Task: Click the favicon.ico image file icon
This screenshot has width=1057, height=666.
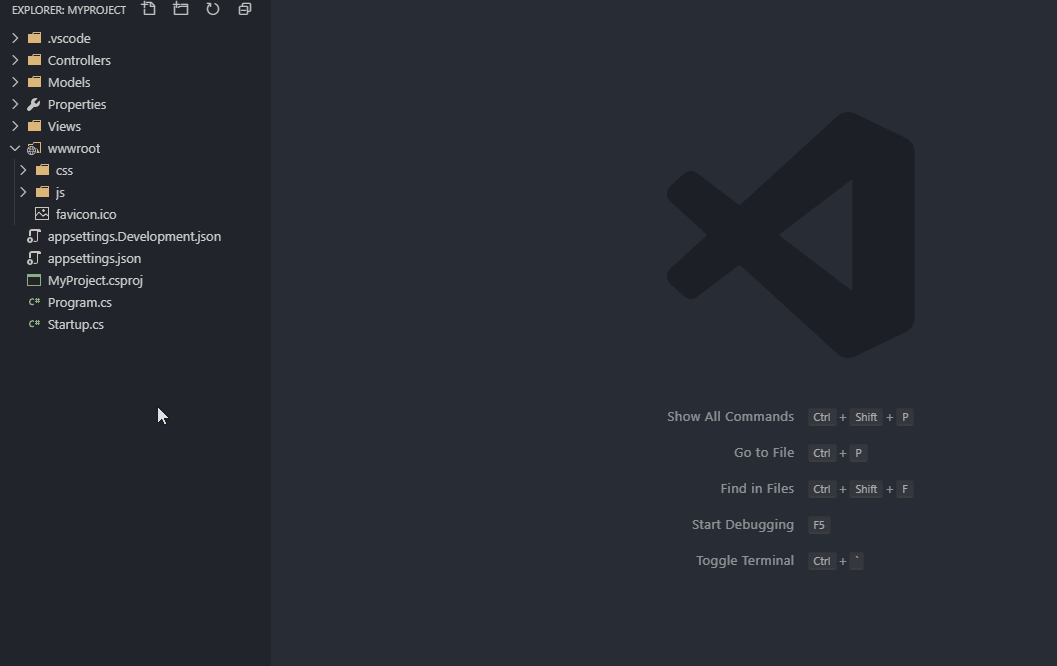Action: point(42,214)
